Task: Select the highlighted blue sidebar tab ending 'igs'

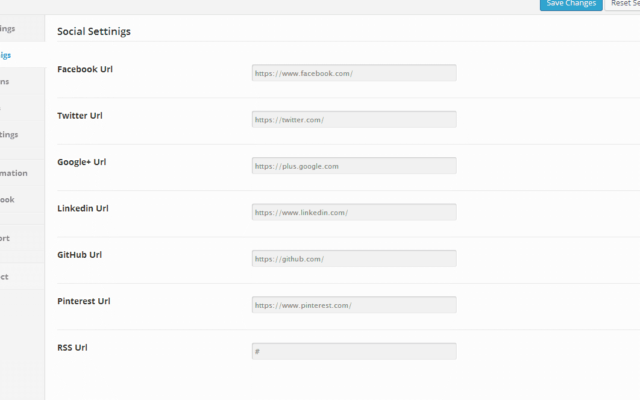Action: point(22,55)
